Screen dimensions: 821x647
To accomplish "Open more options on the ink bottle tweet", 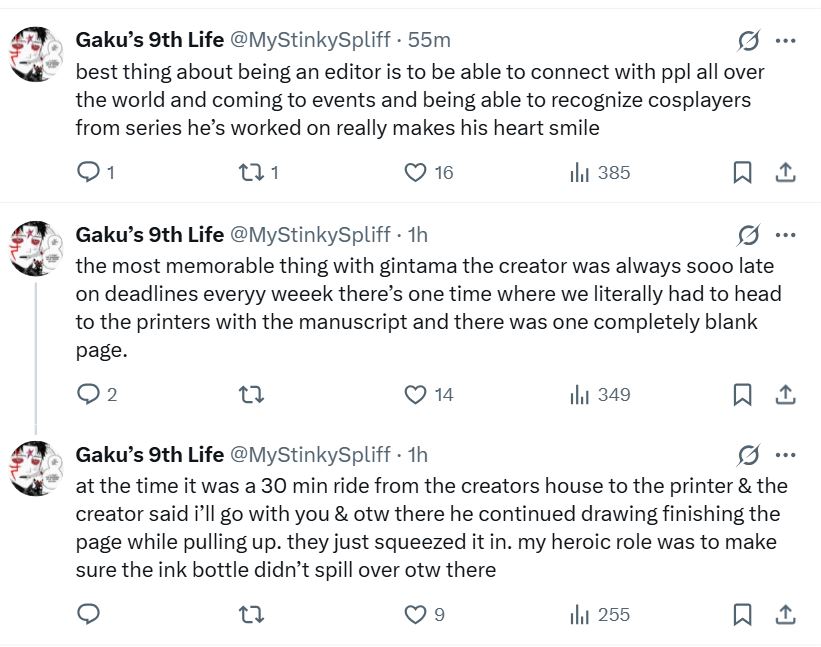I will tap(786, 455).
